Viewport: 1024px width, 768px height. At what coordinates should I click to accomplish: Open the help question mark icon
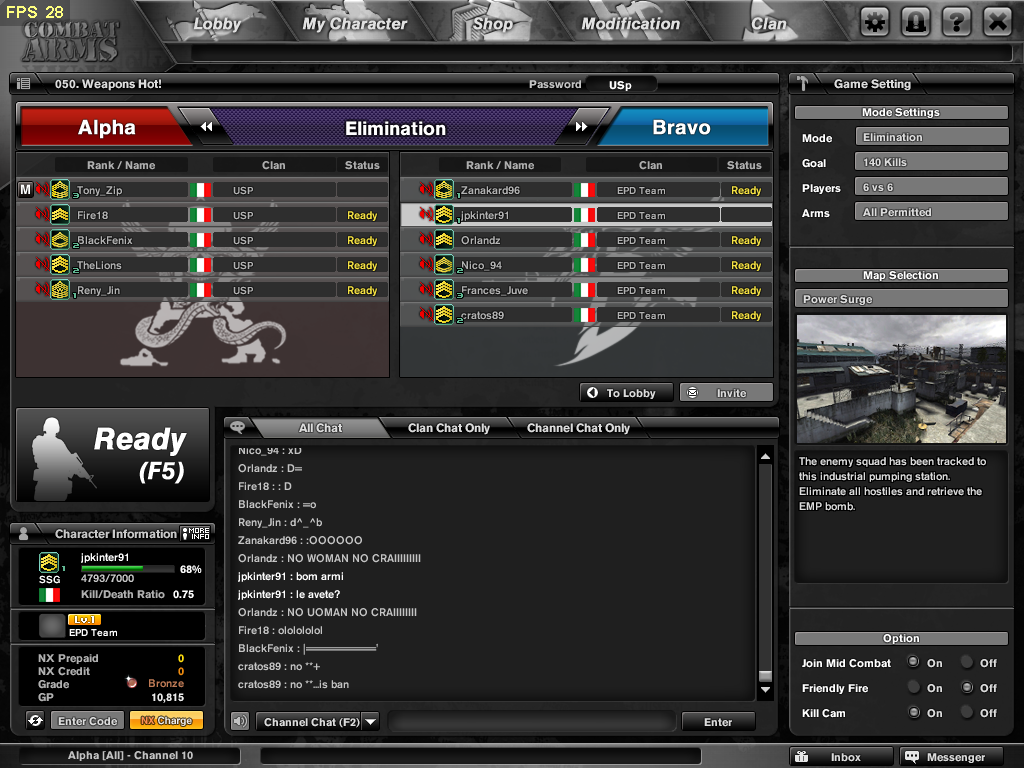tap(957, 23)
